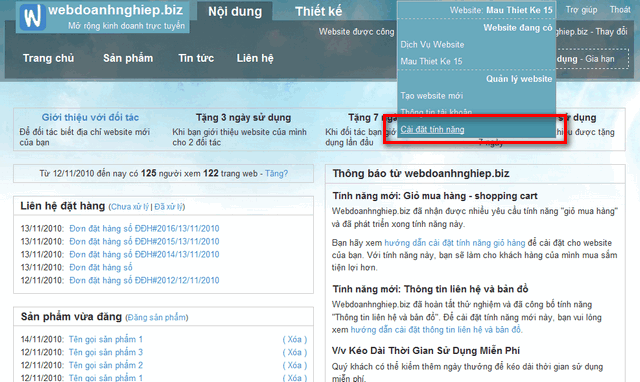640x382 pixels.
Task: Open hướng dẫn cài đặt tính năng giỏ hàng
Action: click(455, 243)
